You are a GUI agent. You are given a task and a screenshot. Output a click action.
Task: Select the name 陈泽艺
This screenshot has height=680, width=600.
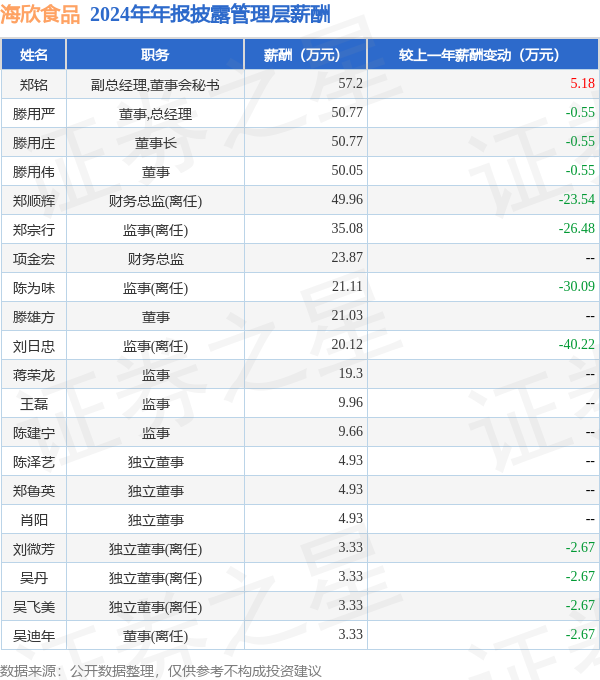click(34, 463)
